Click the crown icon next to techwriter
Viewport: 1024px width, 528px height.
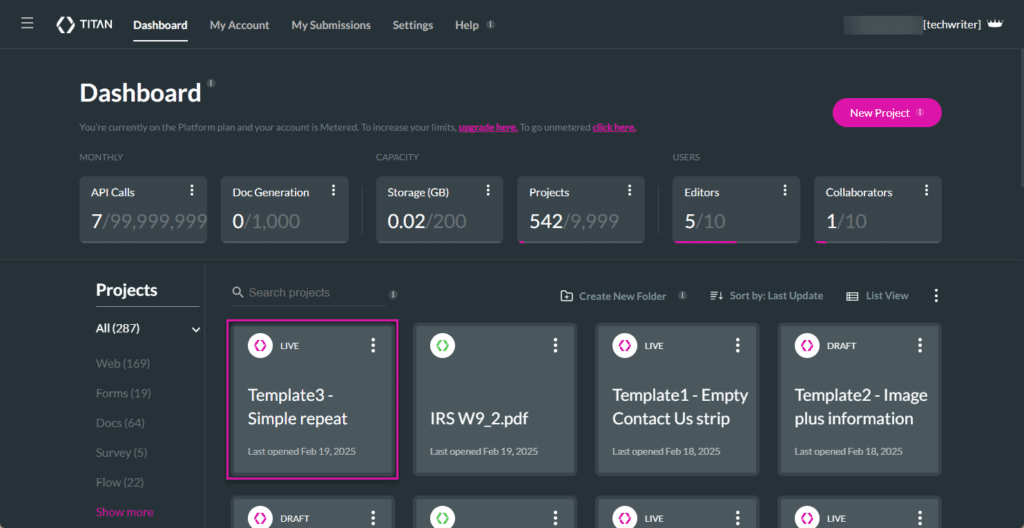click(994, 24)
